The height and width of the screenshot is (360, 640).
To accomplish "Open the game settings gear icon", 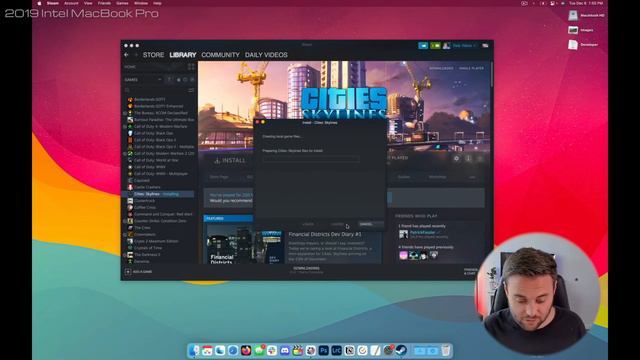I will click(456, 158).
